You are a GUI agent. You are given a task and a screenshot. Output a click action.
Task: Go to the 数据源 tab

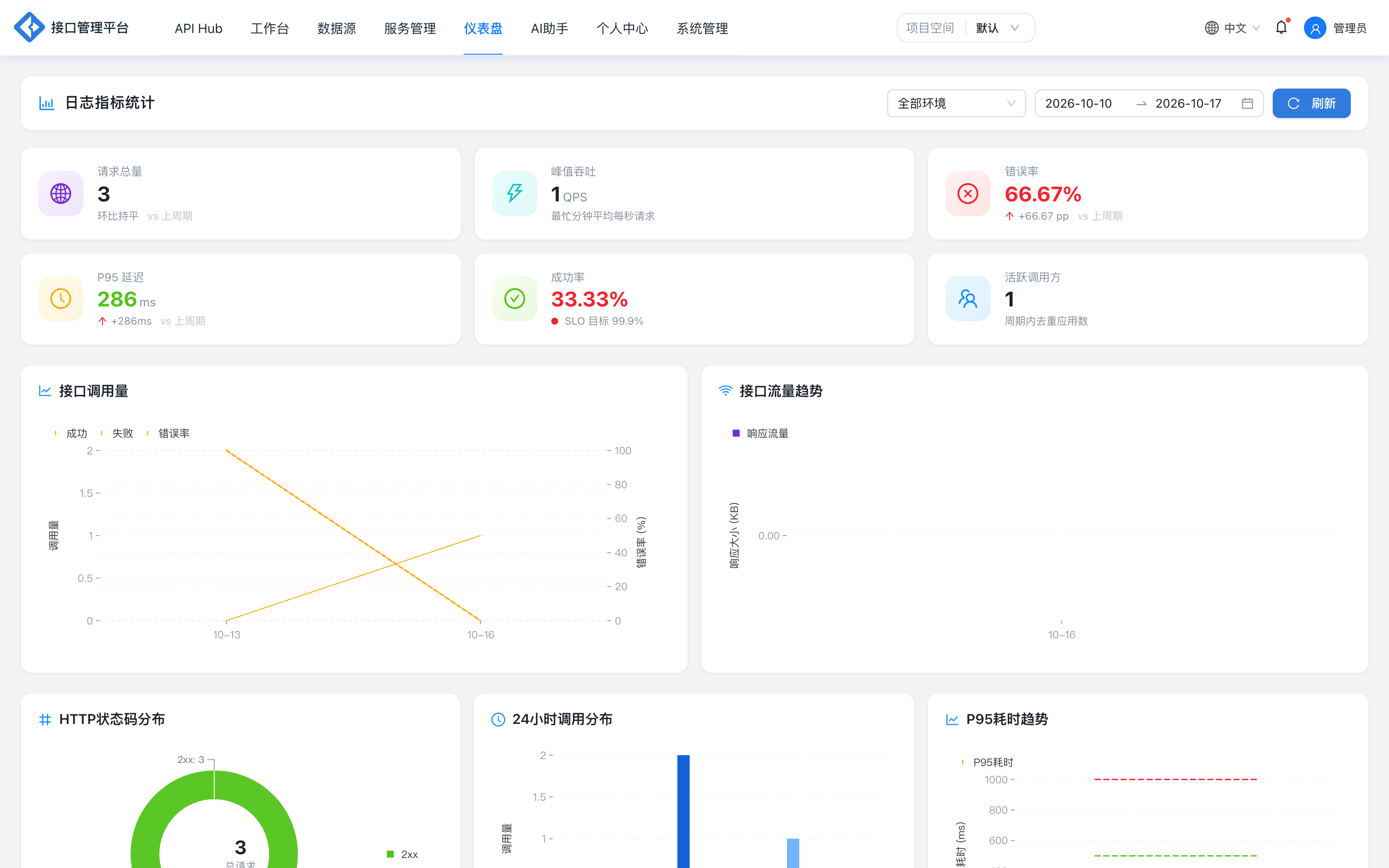click(x=337, y=28)
